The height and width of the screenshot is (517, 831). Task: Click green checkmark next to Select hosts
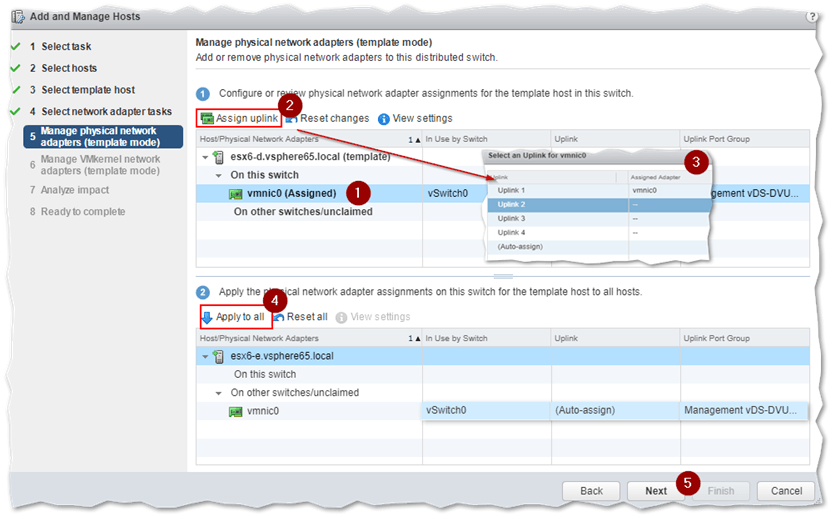(x=15, y=68)
